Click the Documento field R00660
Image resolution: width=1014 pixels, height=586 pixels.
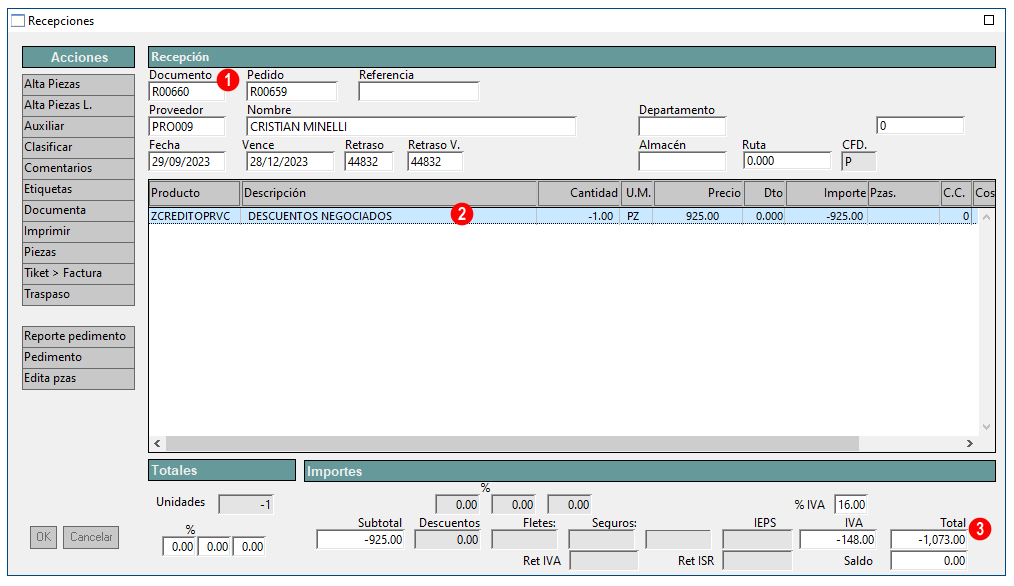(187, 92)
